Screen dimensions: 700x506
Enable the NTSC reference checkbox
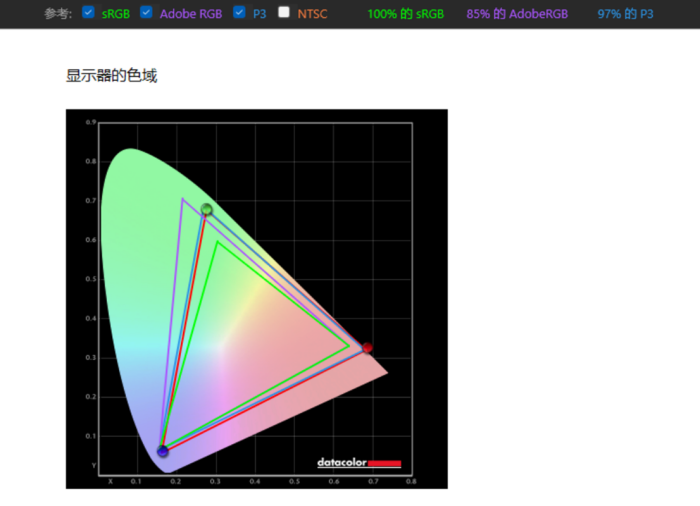point(284,13)
